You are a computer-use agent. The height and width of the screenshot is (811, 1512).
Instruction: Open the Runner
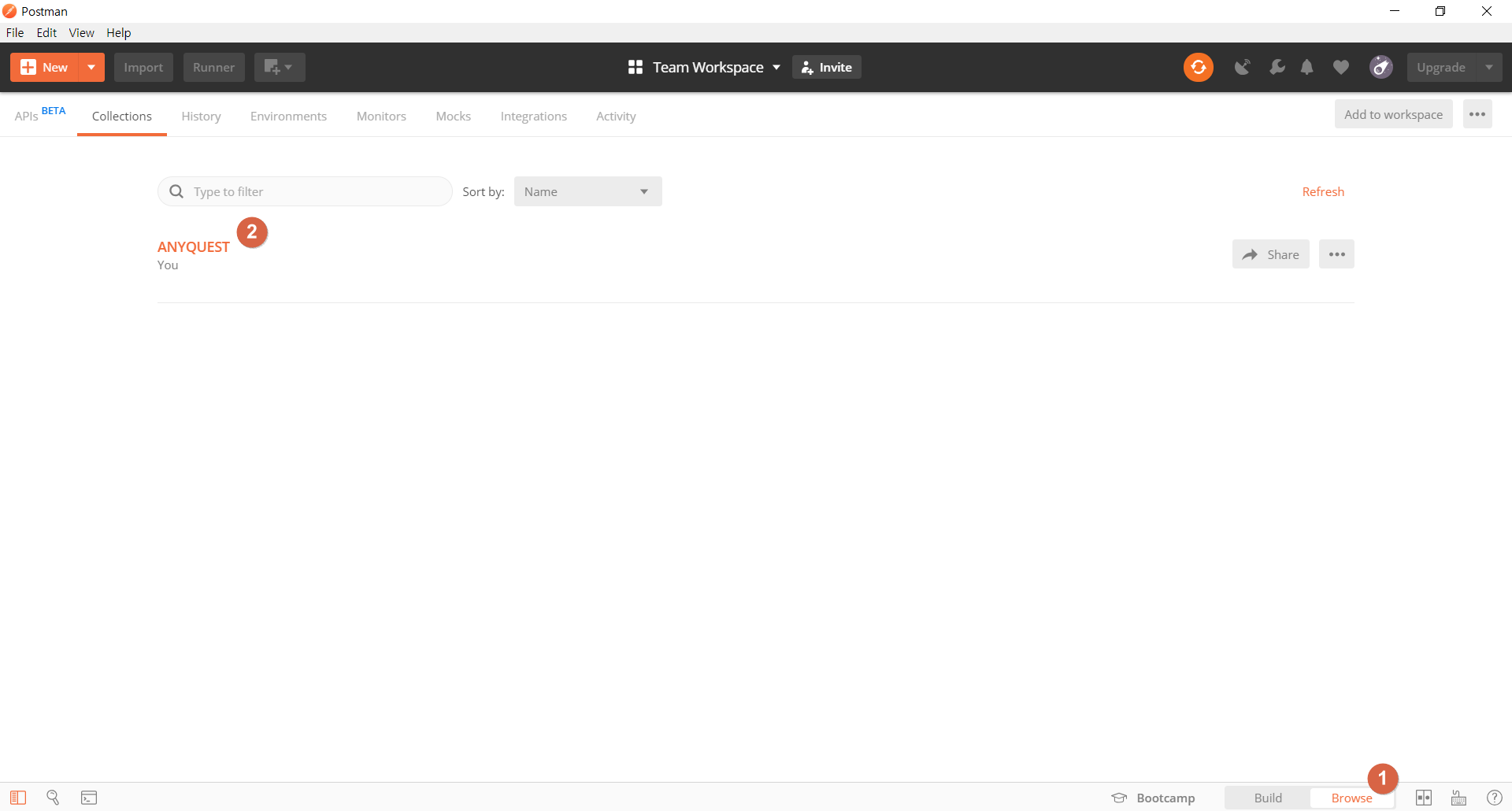(x=213, y=68)
